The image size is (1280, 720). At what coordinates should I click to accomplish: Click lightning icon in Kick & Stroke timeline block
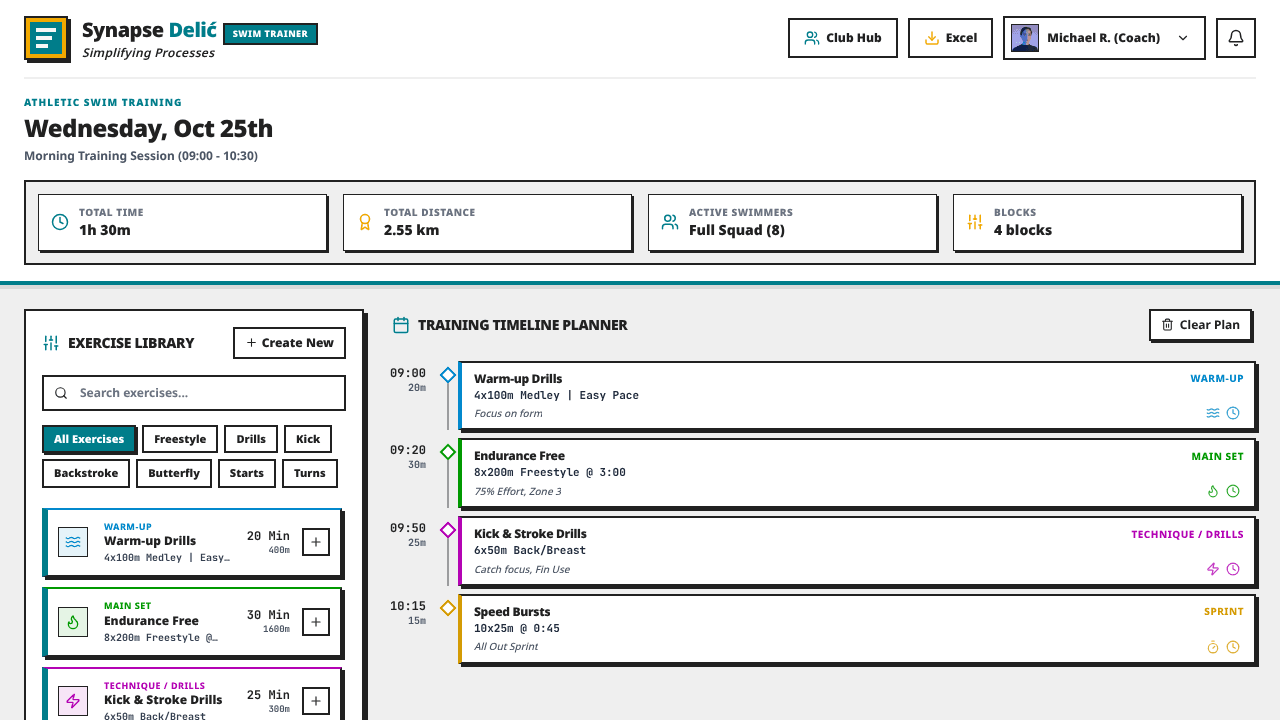click(x=1213, y=569)
